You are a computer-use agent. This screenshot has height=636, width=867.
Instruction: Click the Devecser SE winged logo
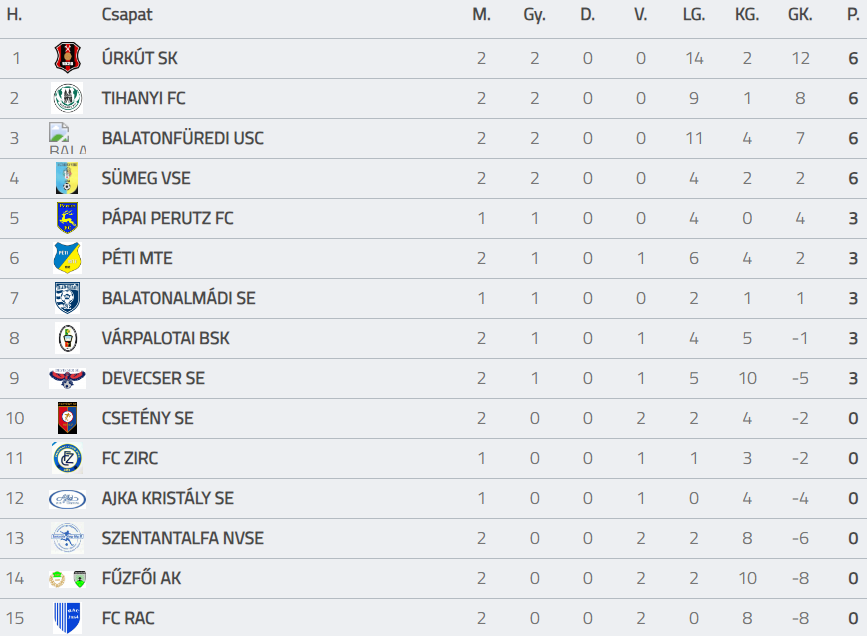point(67,378)
